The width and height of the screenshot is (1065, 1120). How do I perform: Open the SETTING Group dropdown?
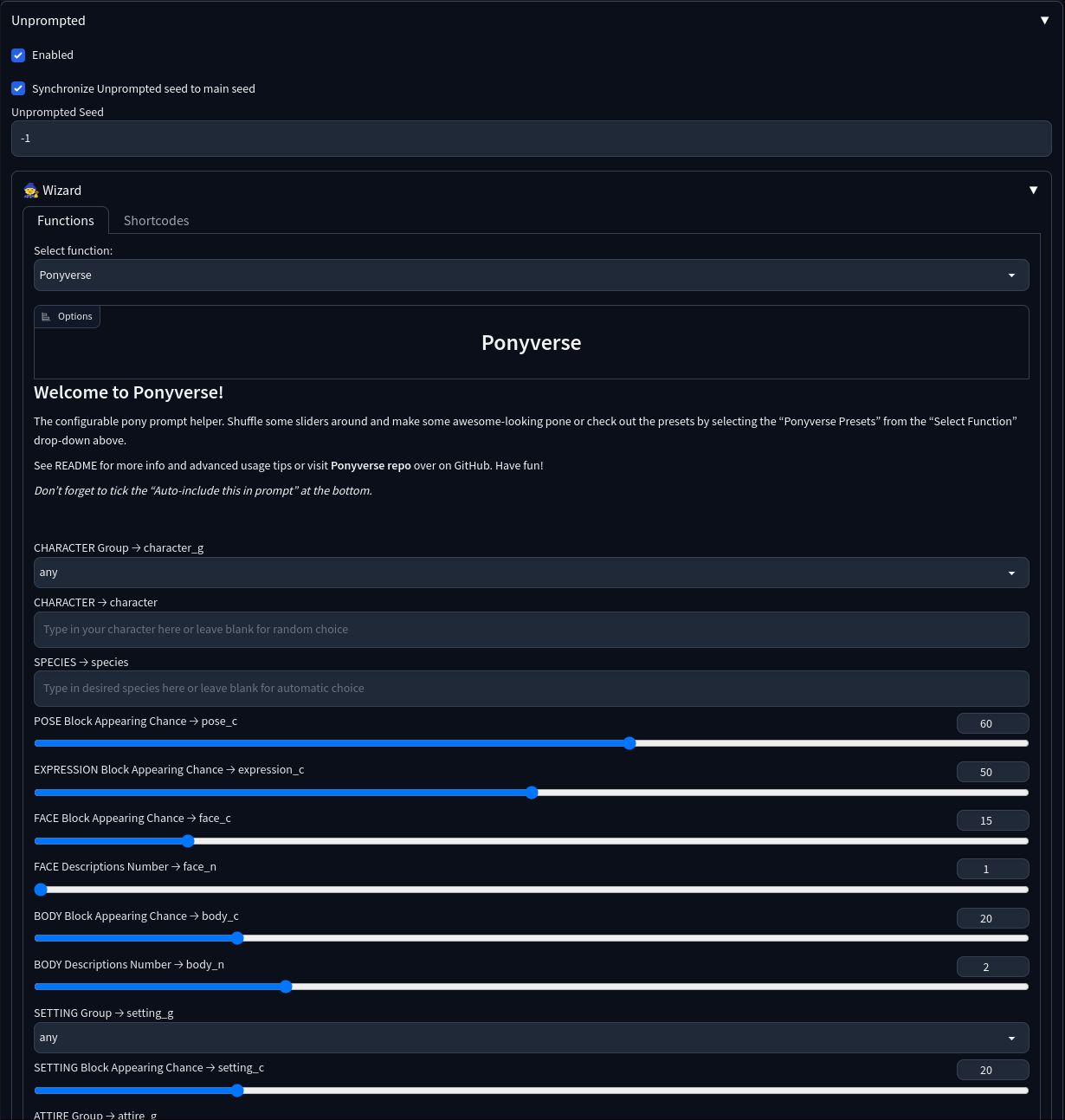click(x=532, y=1038)
